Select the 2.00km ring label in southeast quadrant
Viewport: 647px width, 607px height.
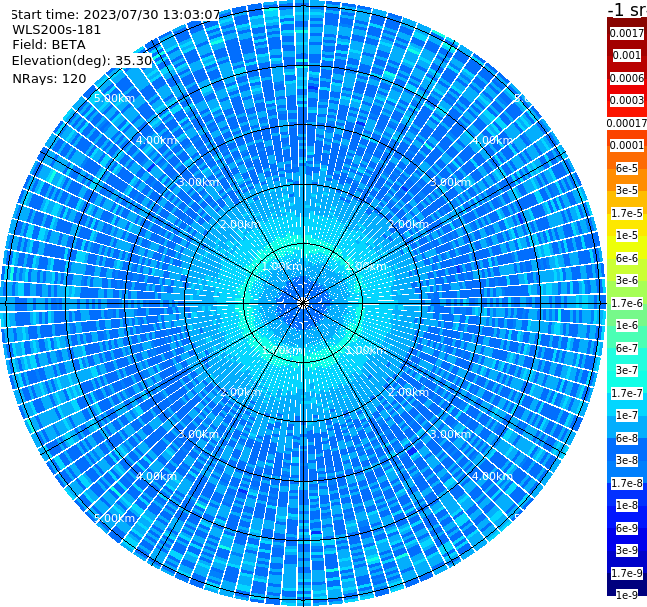(x=409, y=392)
